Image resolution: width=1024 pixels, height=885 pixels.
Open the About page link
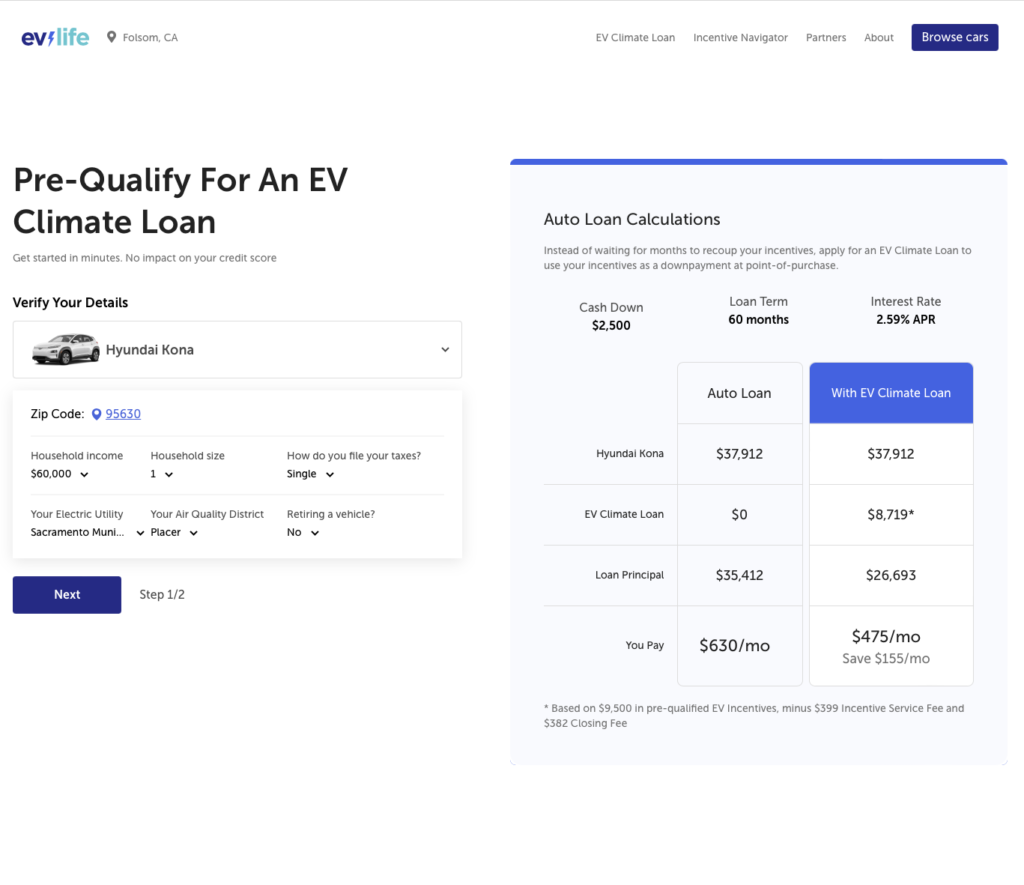tap(878, 37)
